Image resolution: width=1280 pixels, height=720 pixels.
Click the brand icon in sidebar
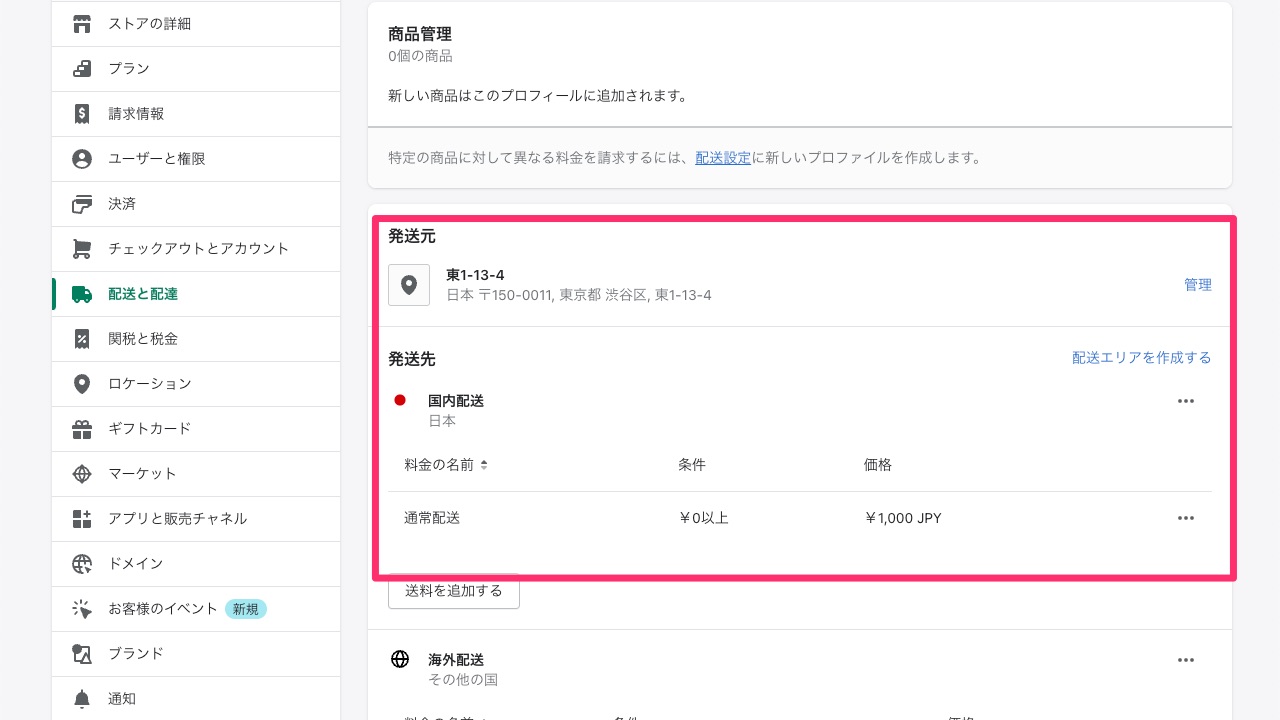click(x=82, y=654)
